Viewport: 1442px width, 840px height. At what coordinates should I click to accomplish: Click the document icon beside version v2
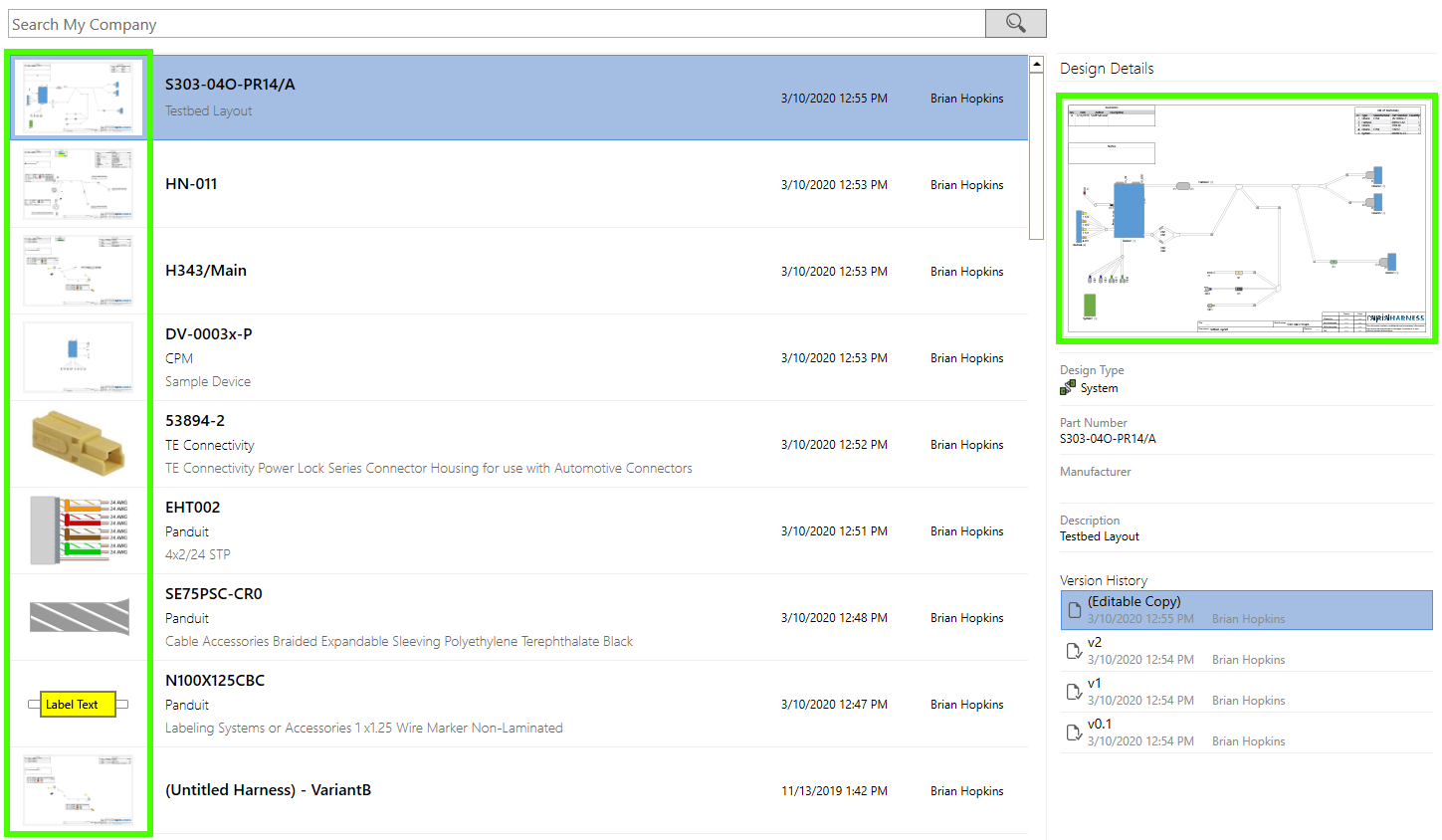1074,651
